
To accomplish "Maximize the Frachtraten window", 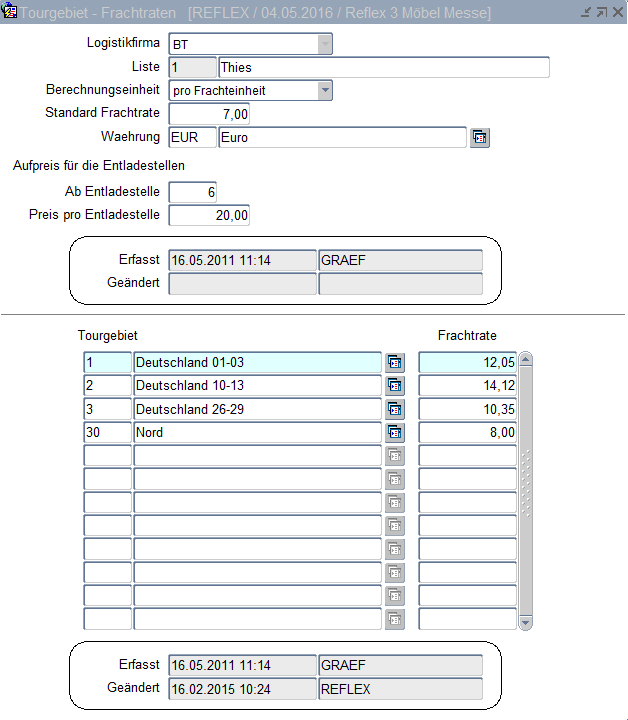I will (601, 12).
